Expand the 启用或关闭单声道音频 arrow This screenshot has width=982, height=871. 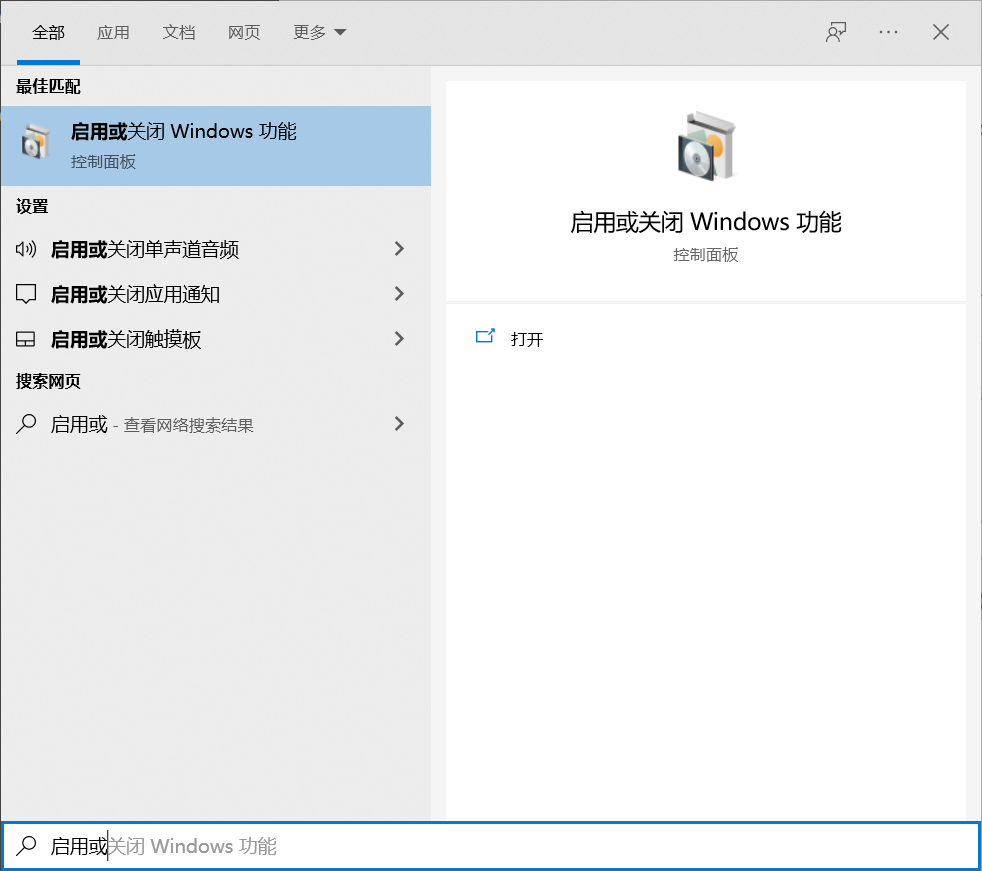(399, 249)
